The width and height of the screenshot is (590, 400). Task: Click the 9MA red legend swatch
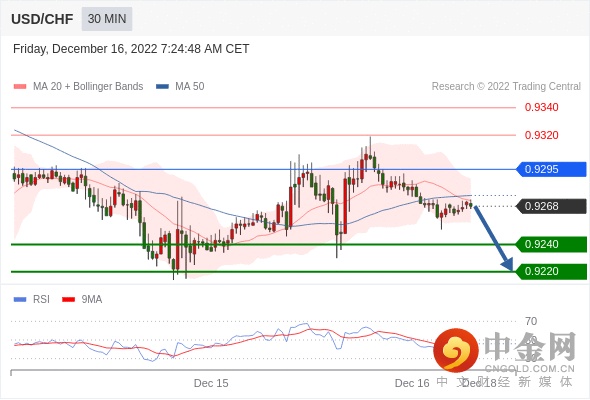coord(68,300)
